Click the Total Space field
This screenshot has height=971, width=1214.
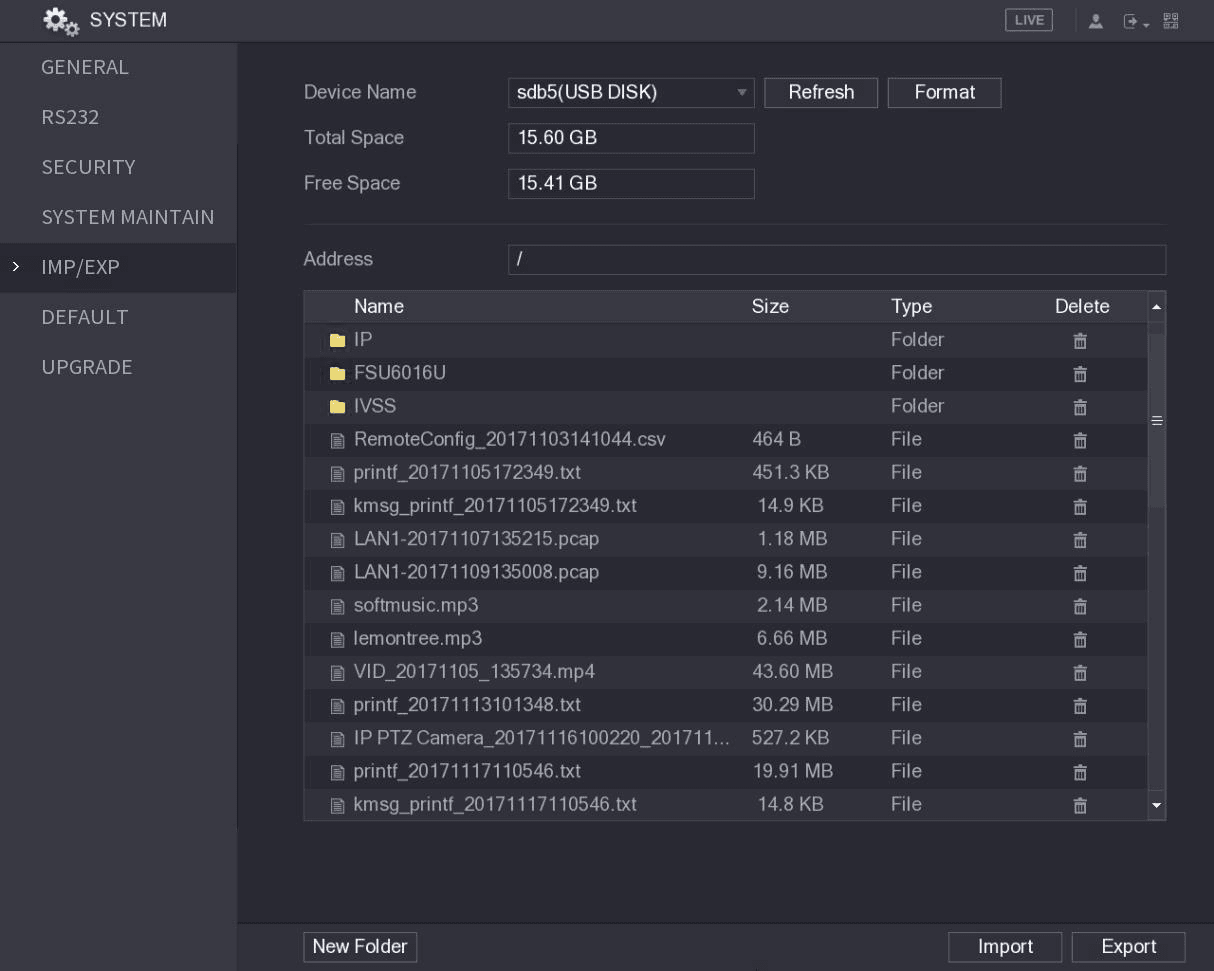tap(631, 138)
